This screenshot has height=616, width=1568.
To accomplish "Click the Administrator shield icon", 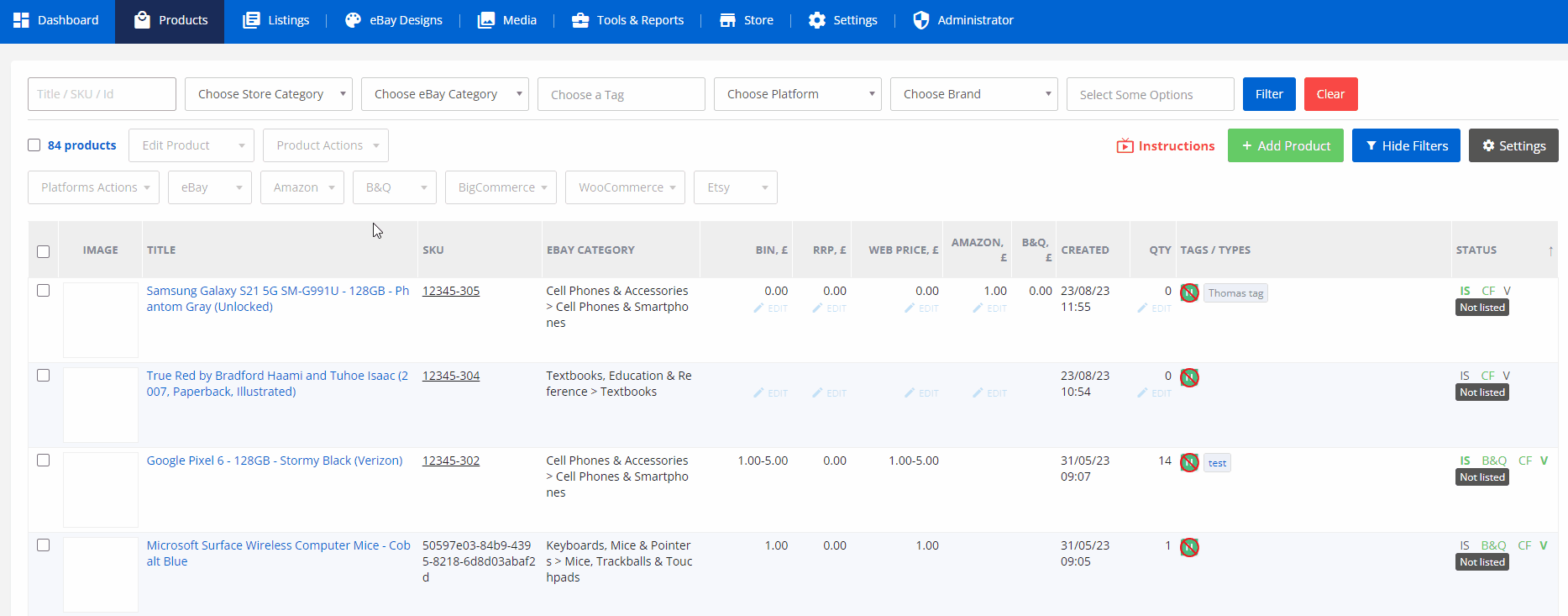I will tap(921, 20).
